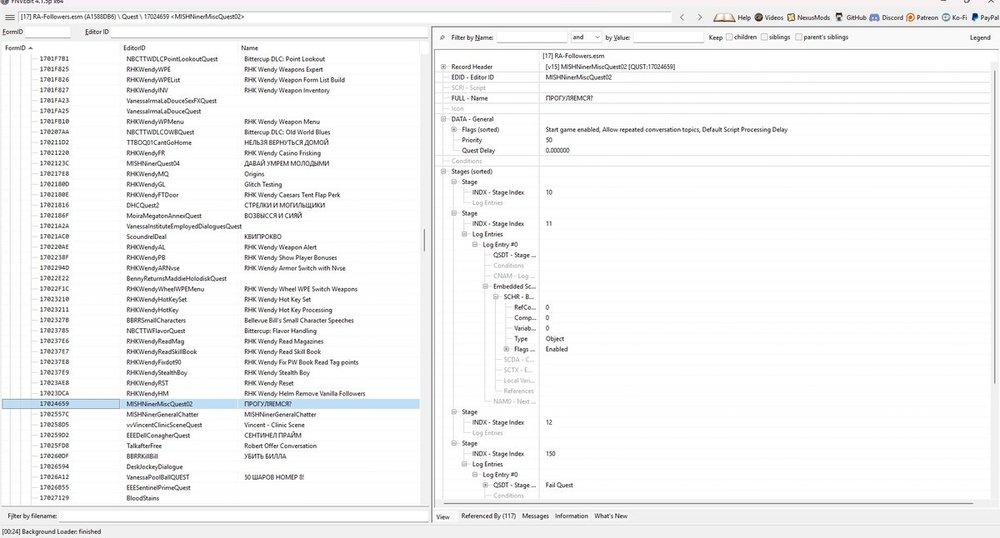Image resolution: width=1000 pixels, height=538 pixels.
Task: Go back with the left arrow
Action: point(682,17)
